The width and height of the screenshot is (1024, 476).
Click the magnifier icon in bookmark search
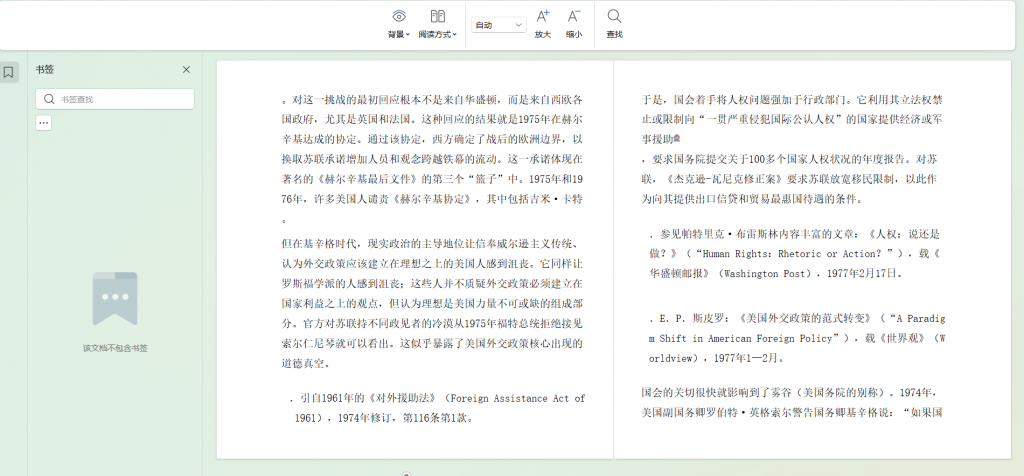[49, 99]
